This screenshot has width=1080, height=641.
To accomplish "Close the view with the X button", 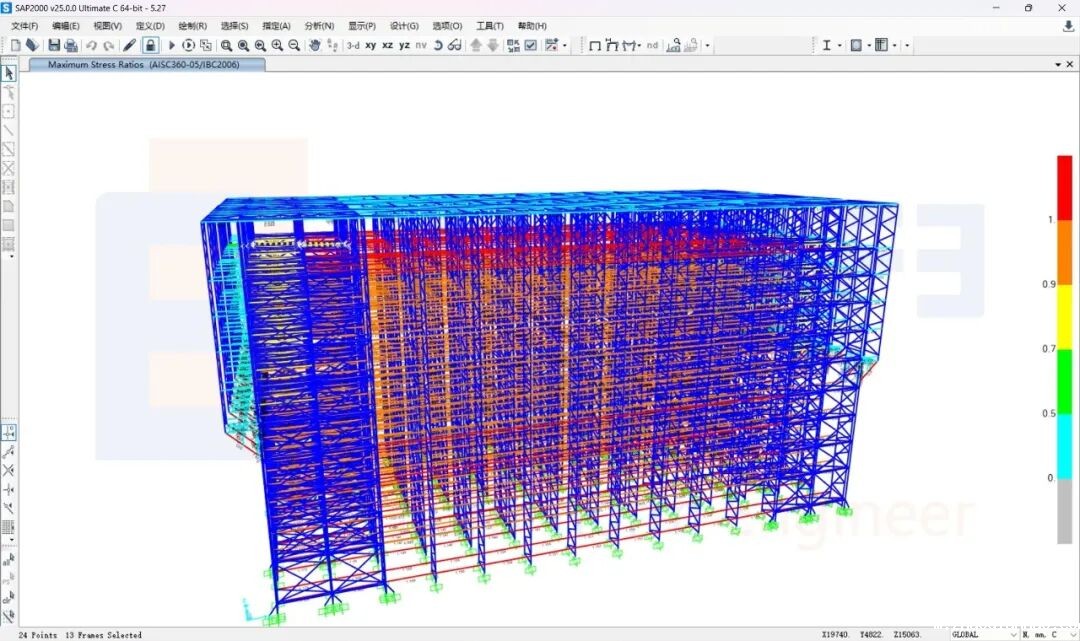I will coord(1070,64).
